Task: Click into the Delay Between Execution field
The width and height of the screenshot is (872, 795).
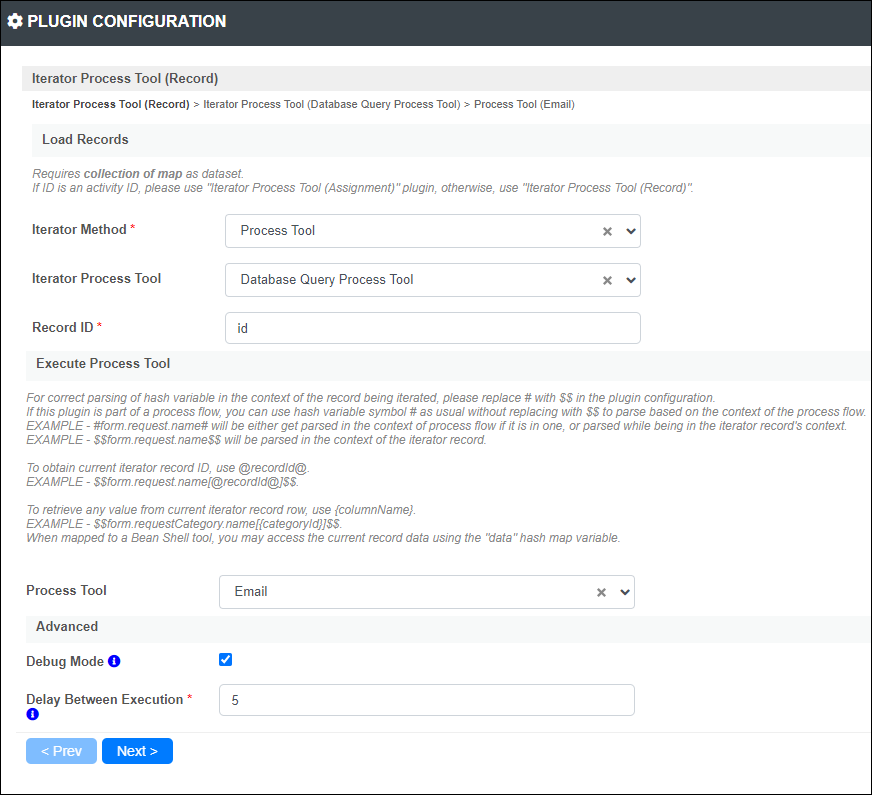Action: pos(427,700)
